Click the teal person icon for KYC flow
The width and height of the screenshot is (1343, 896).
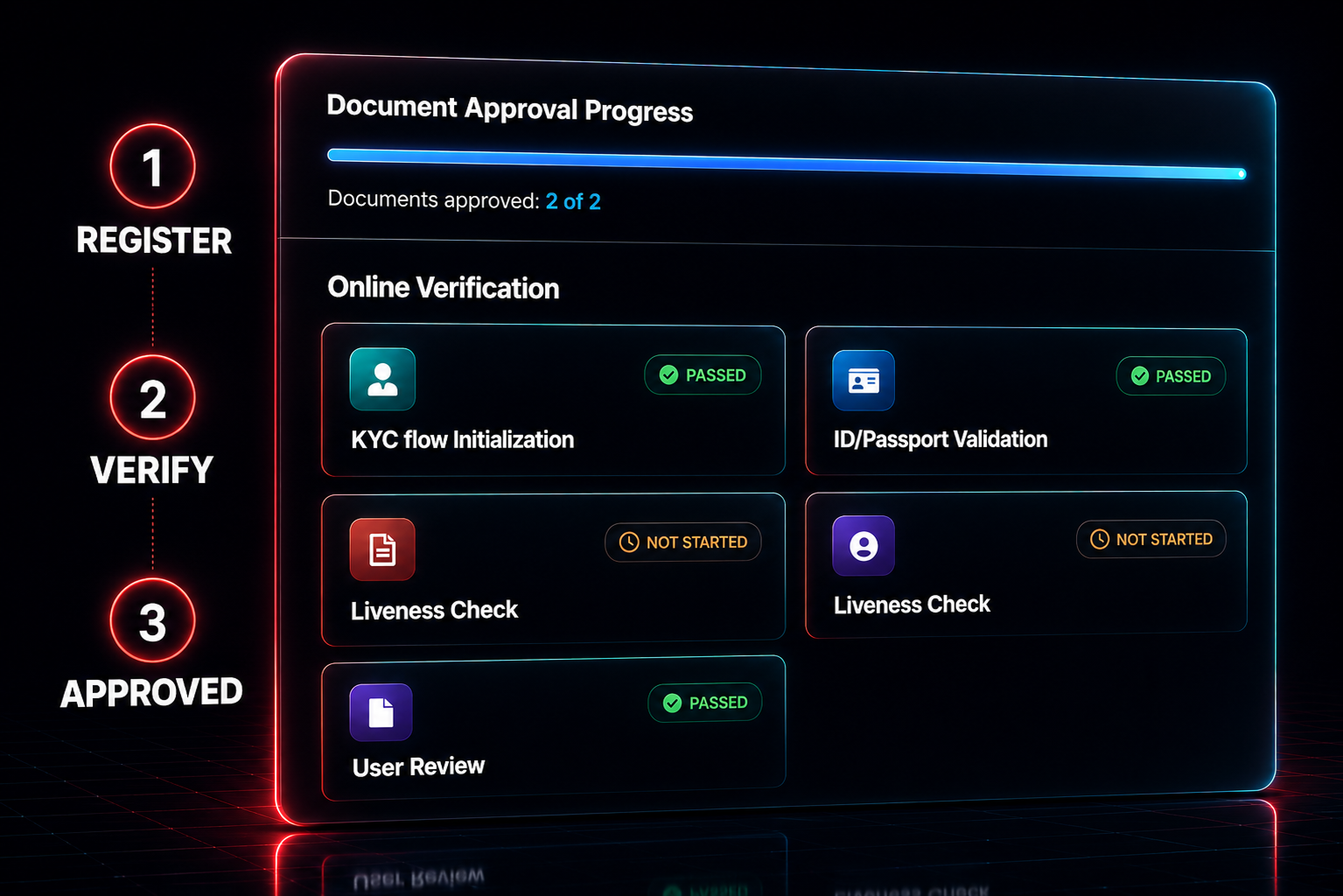click(382, 379)
